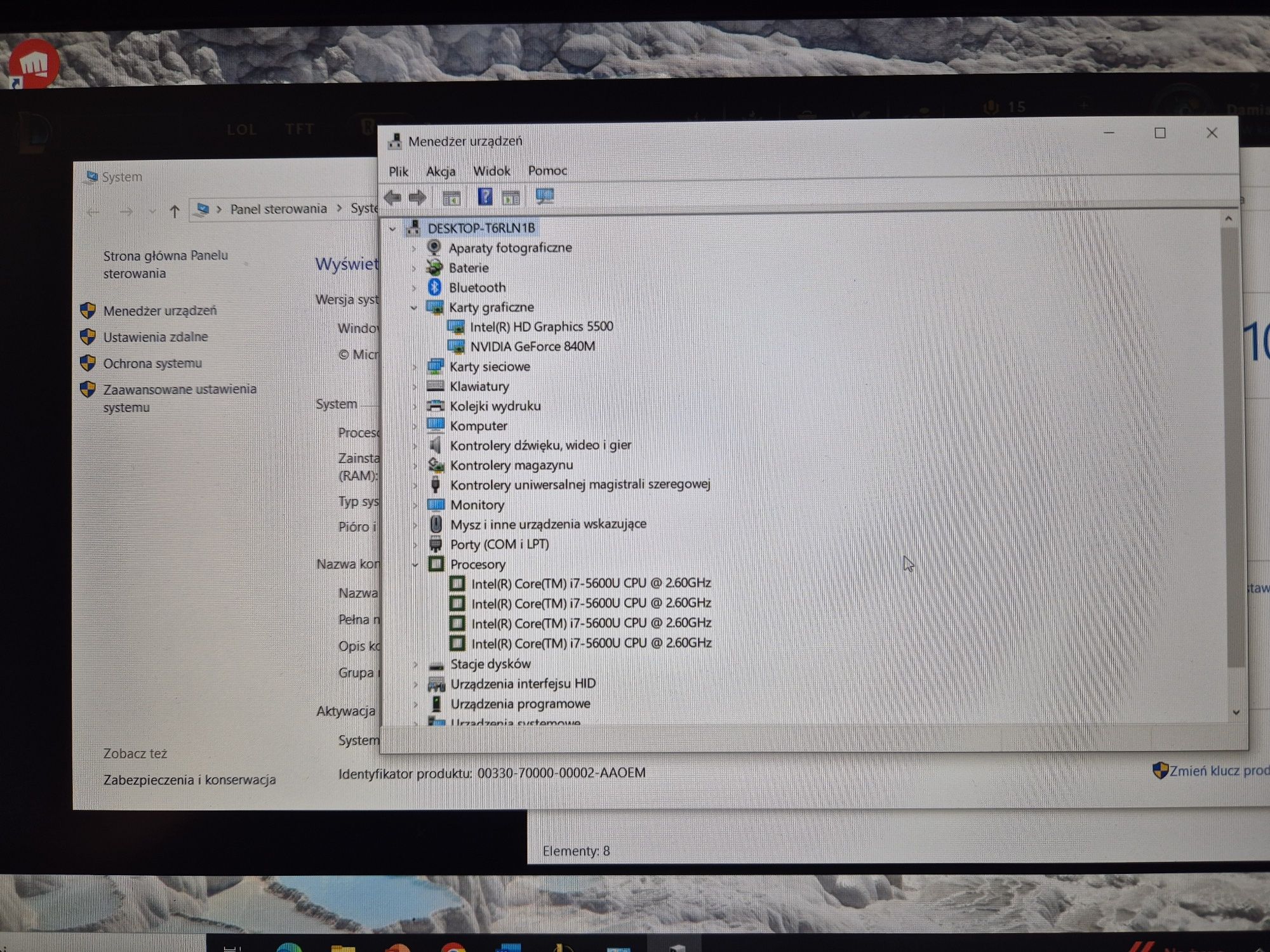This screenshot has width=1270, height=952.
Task: Click the blue Help icon in toolbar
Action: coord(485,197)
